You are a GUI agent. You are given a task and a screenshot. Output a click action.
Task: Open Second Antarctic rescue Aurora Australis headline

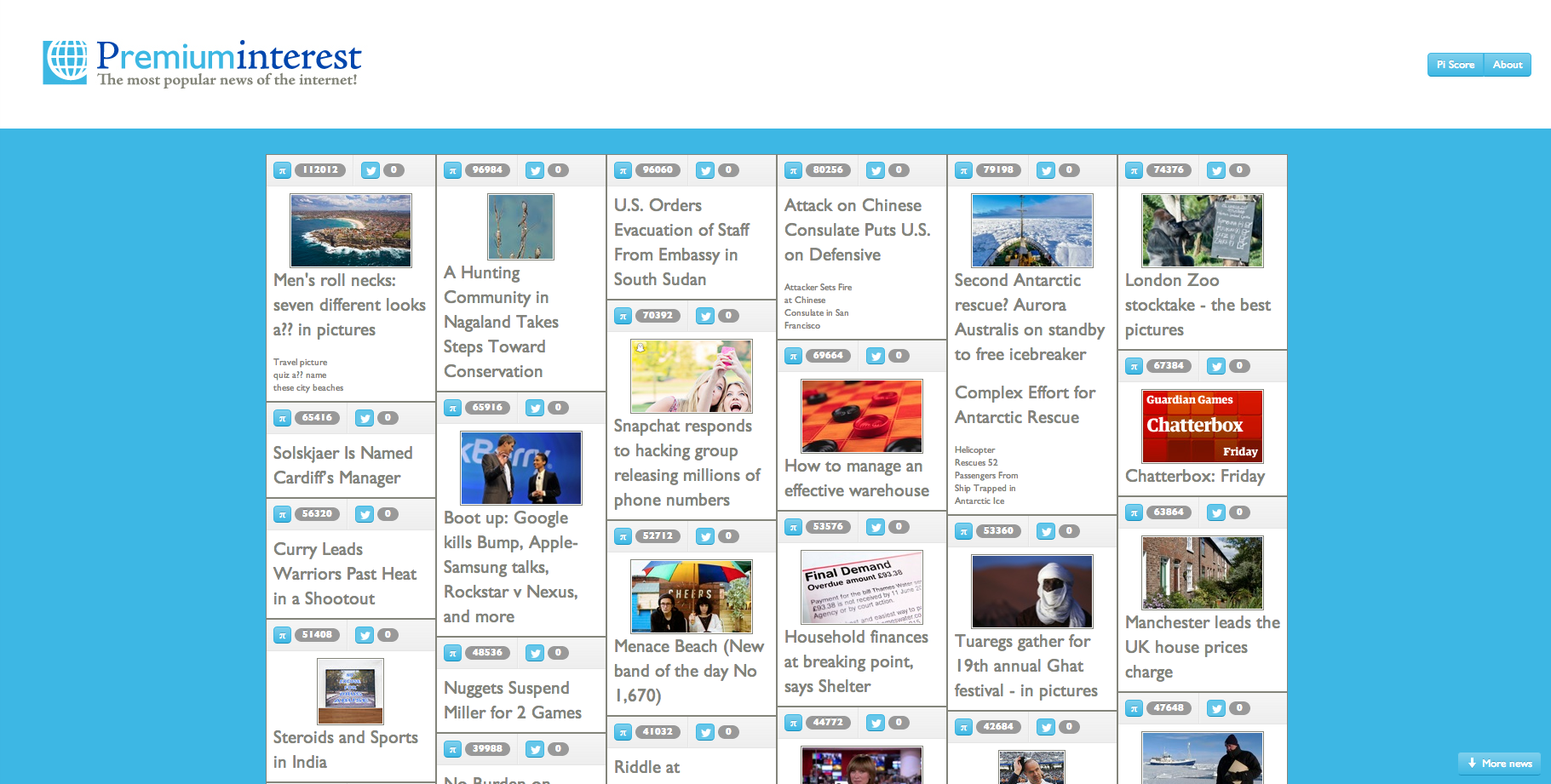pos(1030,317)
